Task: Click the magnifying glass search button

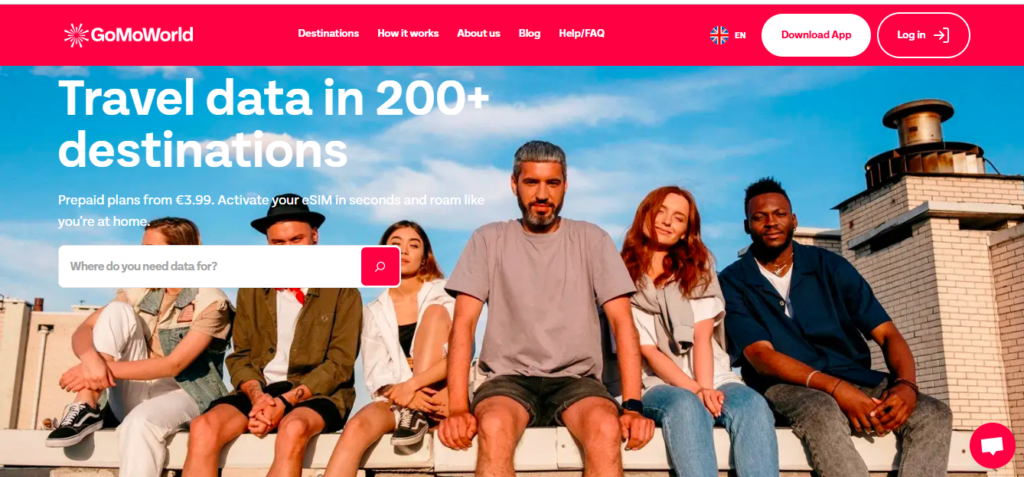Action: click(380, 267)
